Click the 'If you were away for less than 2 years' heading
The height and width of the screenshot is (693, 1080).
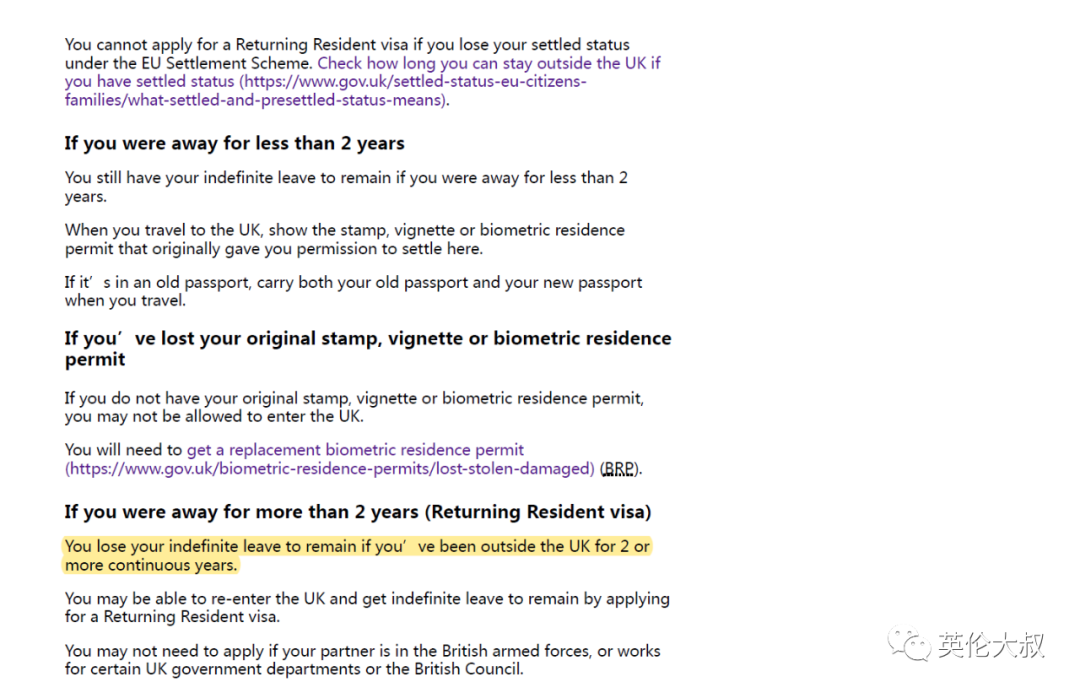[x=235, y=143]
